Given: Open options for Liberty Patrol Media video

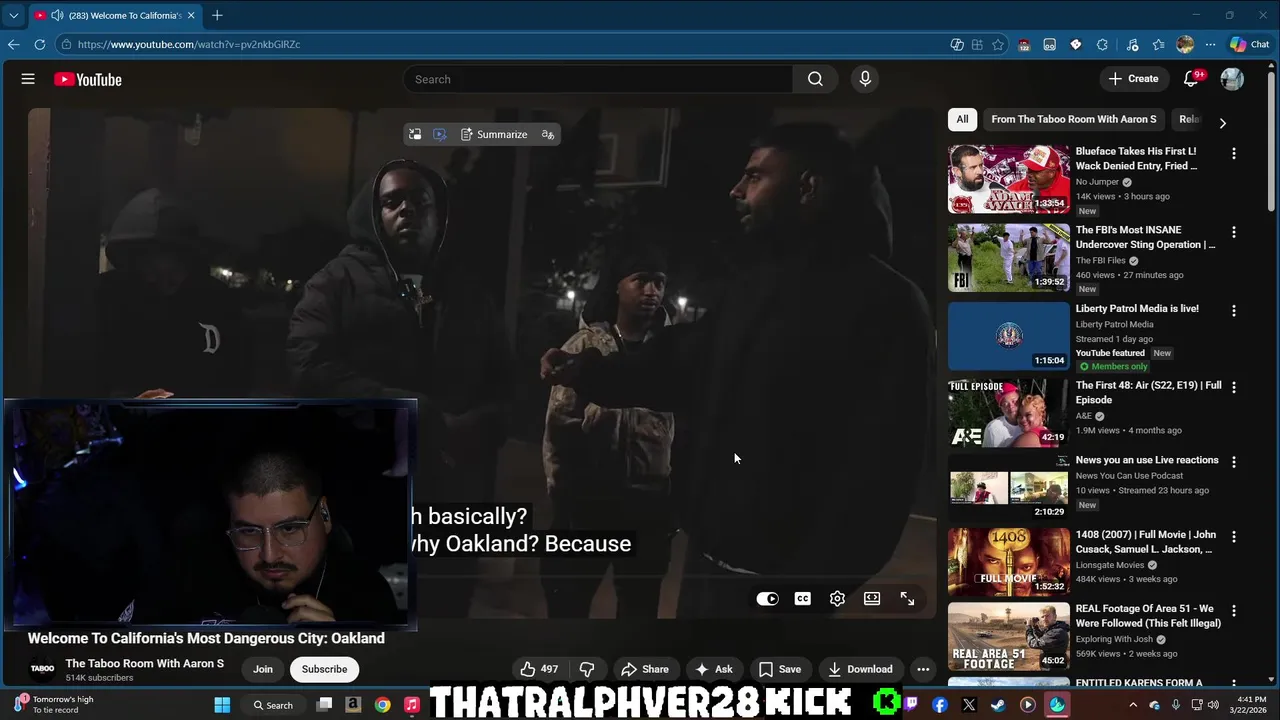Looking at the screenshot, I should coord(1233,311).
